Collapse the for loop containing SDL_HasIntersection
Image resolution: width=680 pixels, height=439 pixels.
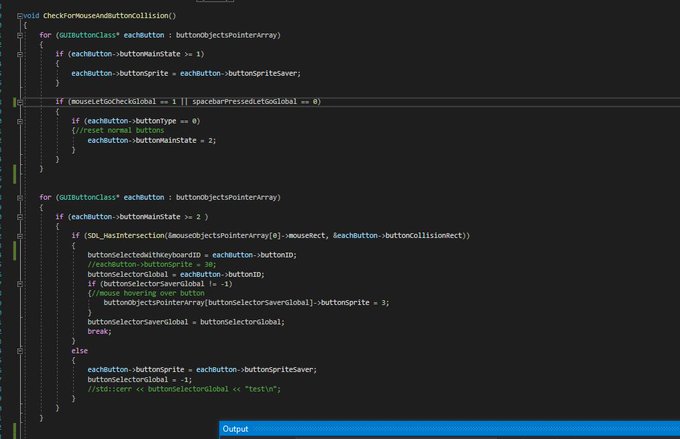(x=20, y=197)
